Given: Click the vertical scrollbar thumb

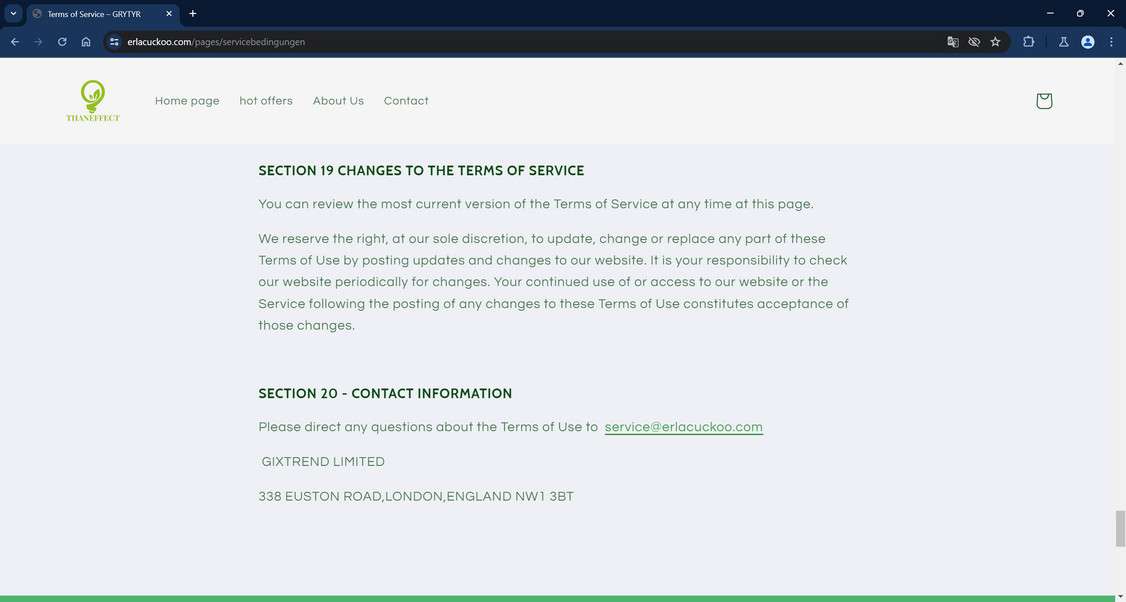Looking at the screenshot, I should point(1120,529).
